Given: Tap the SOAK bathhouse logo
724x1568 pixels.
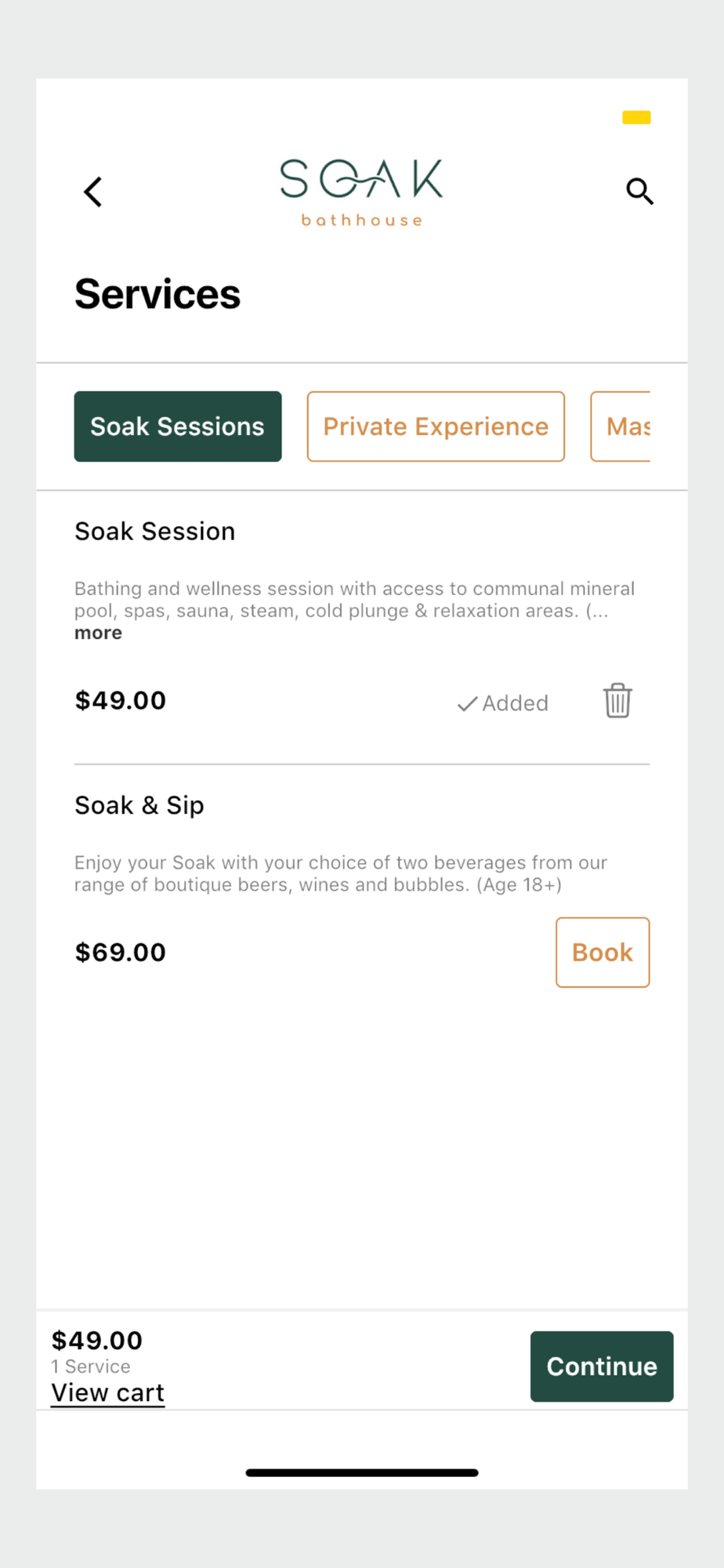Looking at the screenshot, I should [362, 192].
